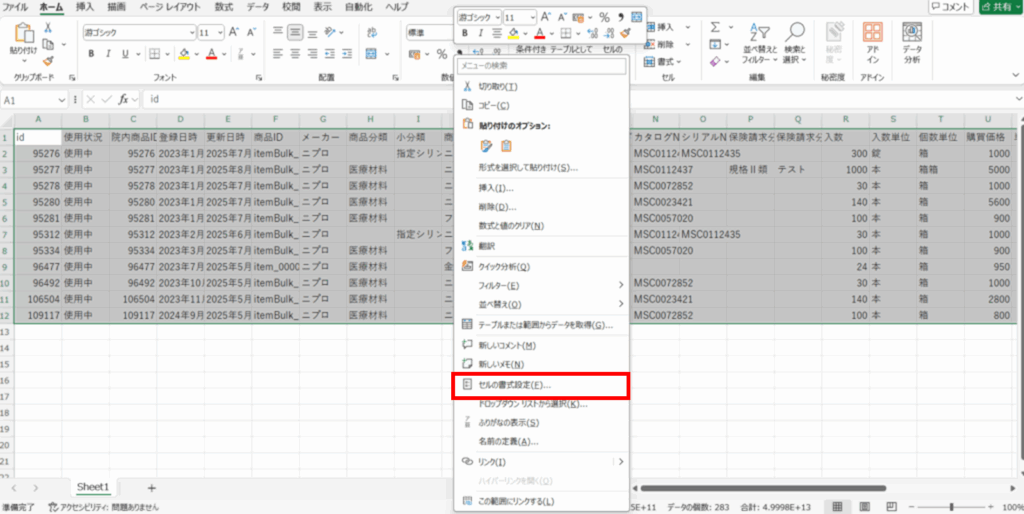This screenshot has height=514, width=1024.
Task: Click the 挿入 button in Cells group
Action: (659, 27)
